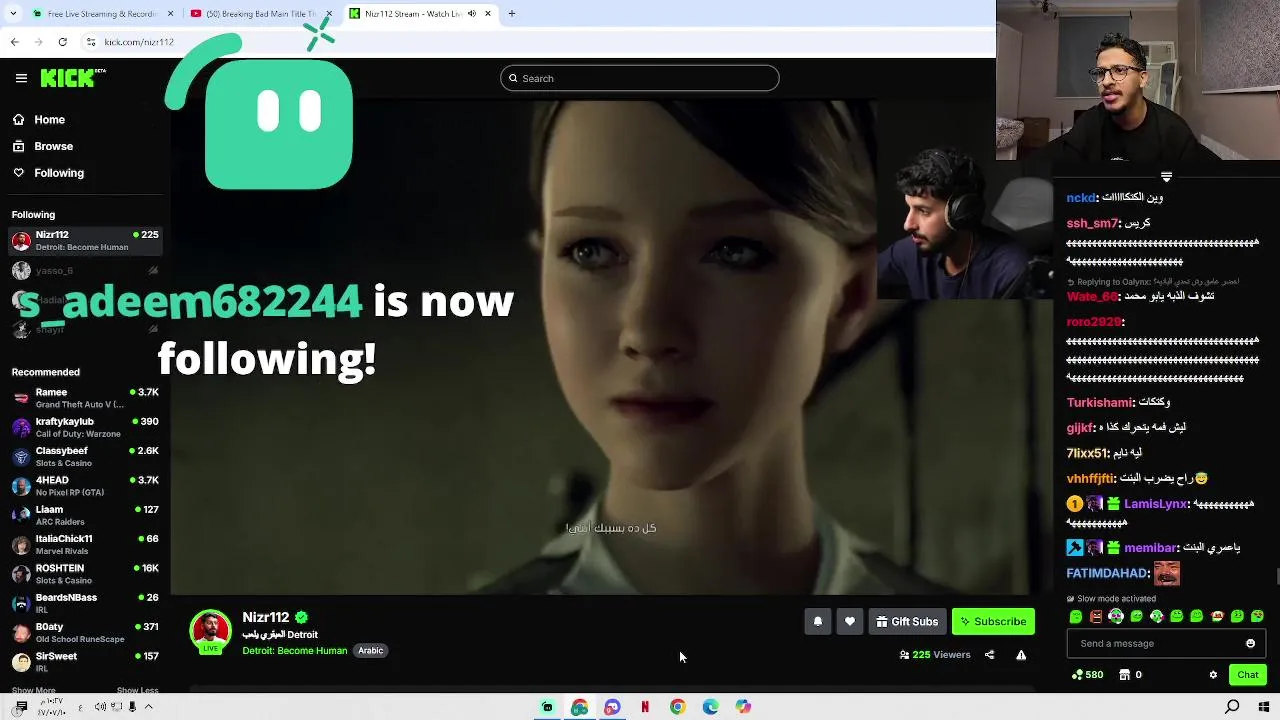Collapse recommended list with Show Less
Viewport: 1280px width, 720px height.
[x=137, y=690]
